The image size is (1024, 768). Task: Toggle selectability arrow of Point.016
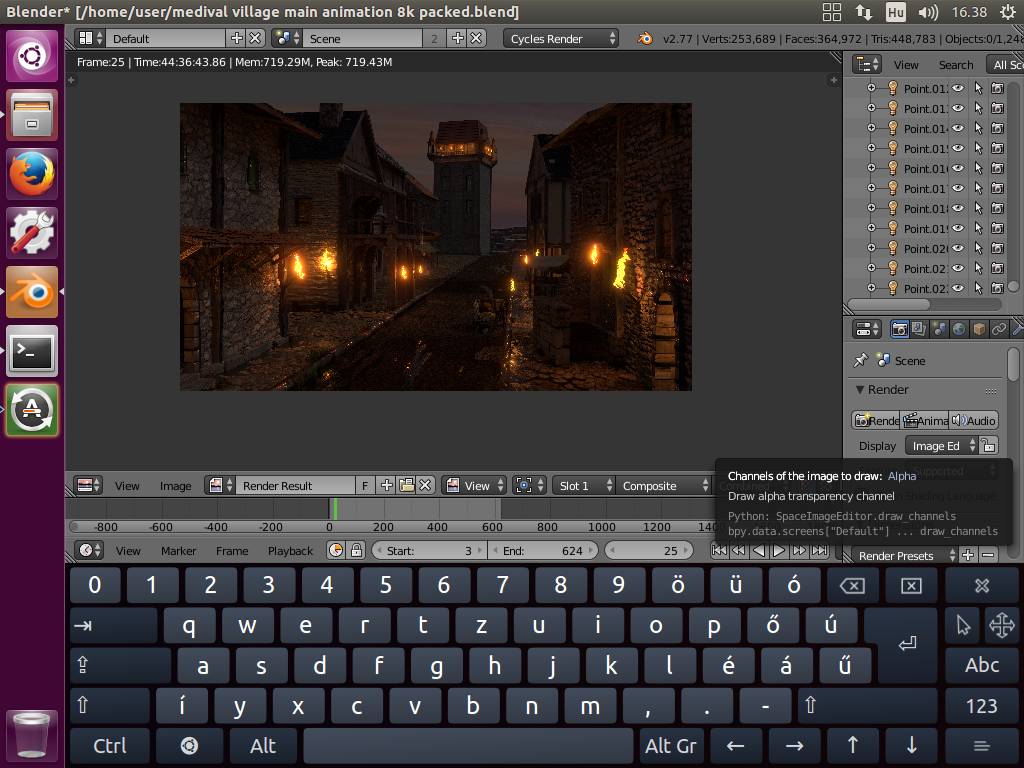(978, 168)
